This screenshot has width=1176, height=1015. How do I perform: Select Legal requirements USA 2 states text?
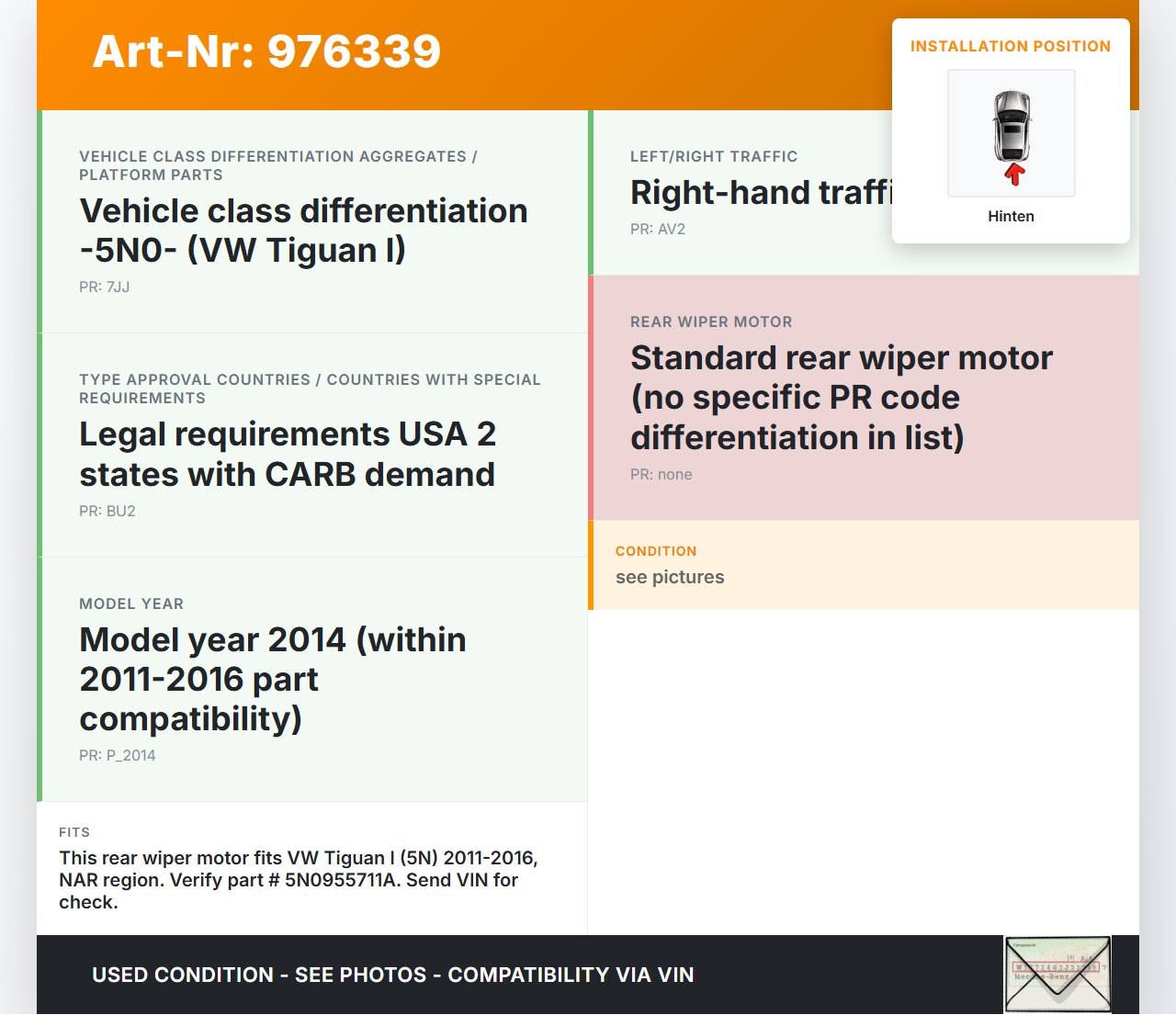pyautogui.click(x=288, y=454)
